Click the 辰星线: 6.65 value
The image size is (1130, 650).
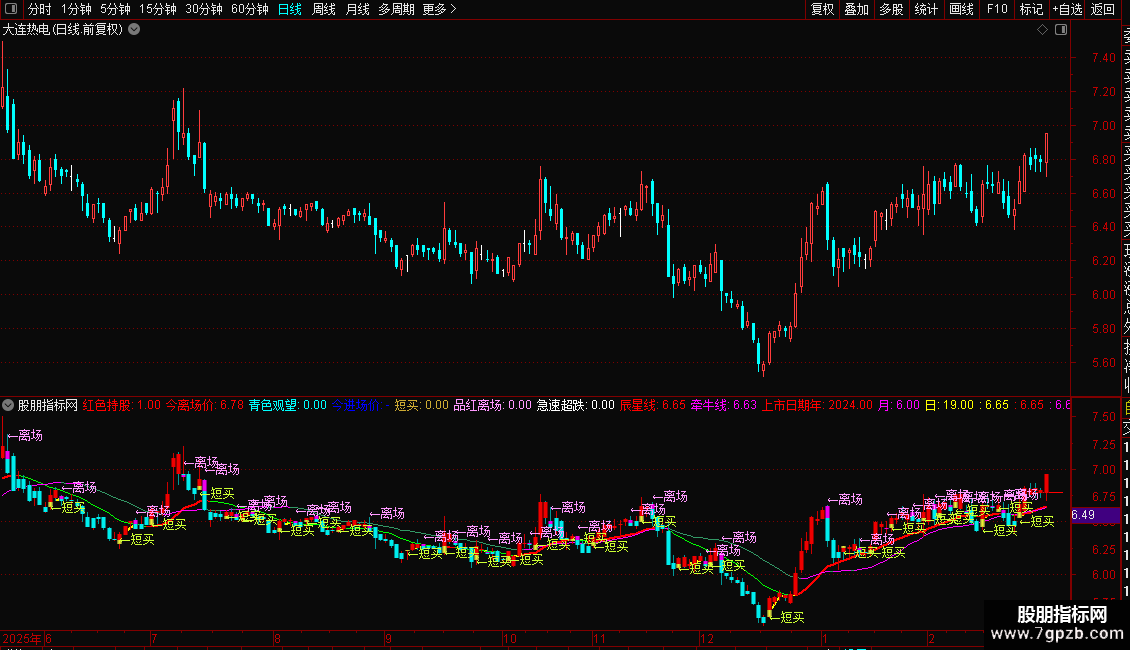click(653, 405)
